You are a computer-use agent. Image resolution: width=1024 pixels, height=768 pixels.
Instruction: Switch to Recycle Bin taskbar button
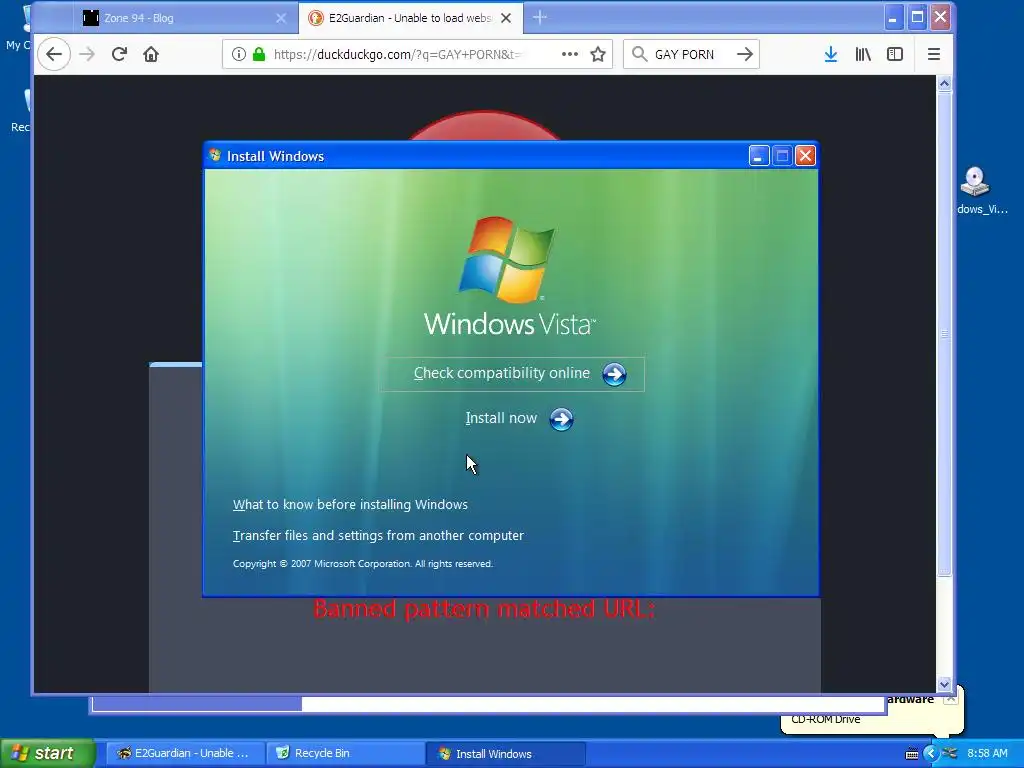point(344,753)
